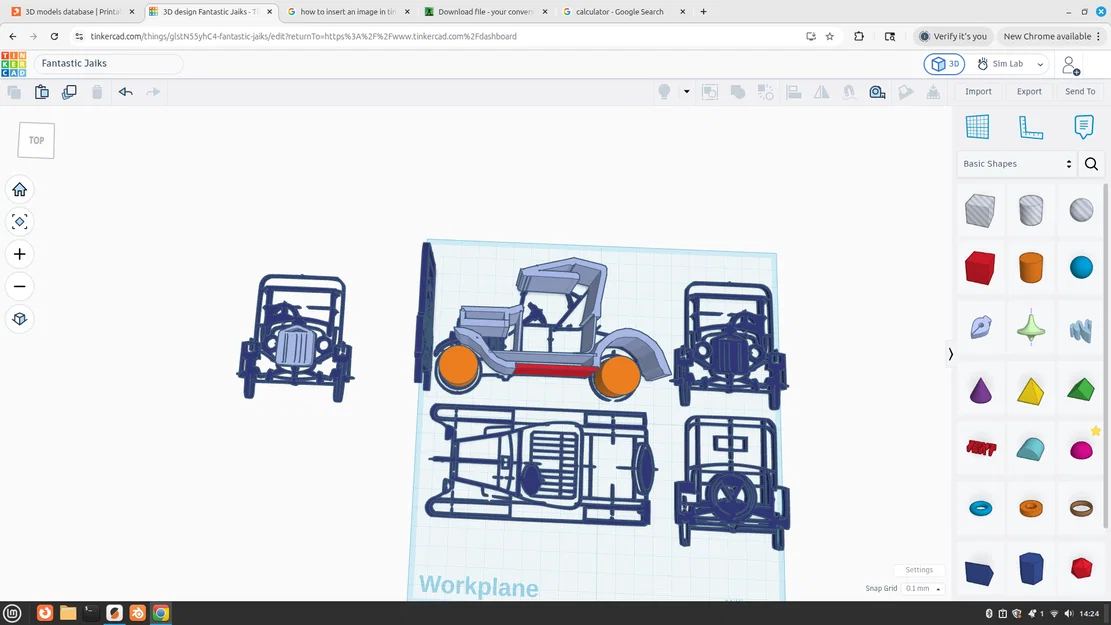Image resolution: width=1111 pixels, height=625 pixels.
Task: Select the yellow Pyramid shape
Action: click(x=1031, y=391)
